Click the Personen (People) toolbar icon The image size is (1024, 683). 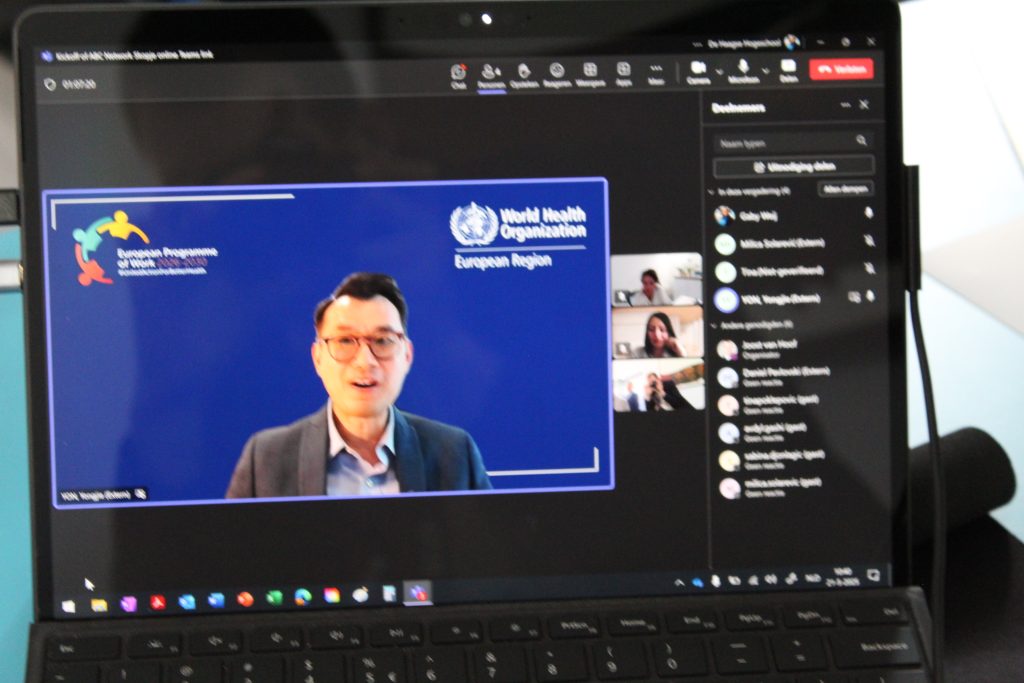[491, 73]
